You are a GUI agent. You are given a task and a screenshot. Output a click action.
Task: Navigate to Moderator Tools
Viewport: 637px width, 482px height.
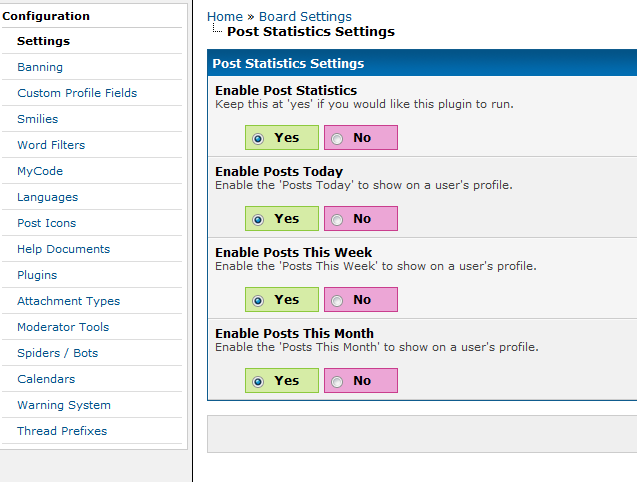coord(63,327)
